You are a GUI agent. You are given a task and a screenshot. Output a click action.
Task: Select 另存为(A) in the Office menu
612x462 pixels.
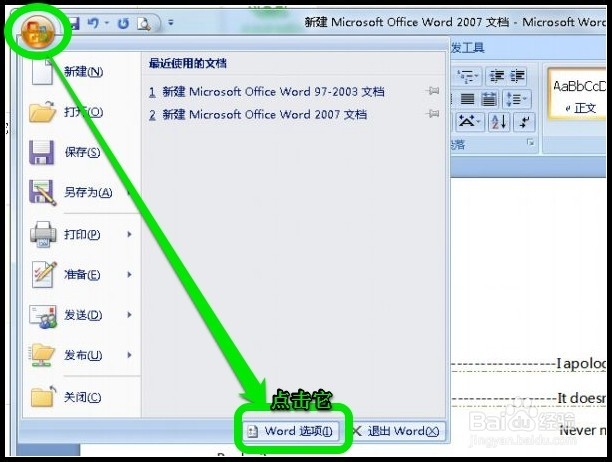point(81,192)
